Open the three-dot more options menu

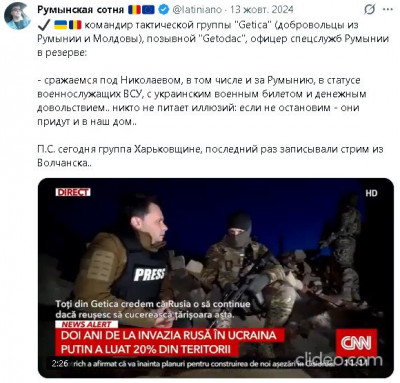(388, 9)
